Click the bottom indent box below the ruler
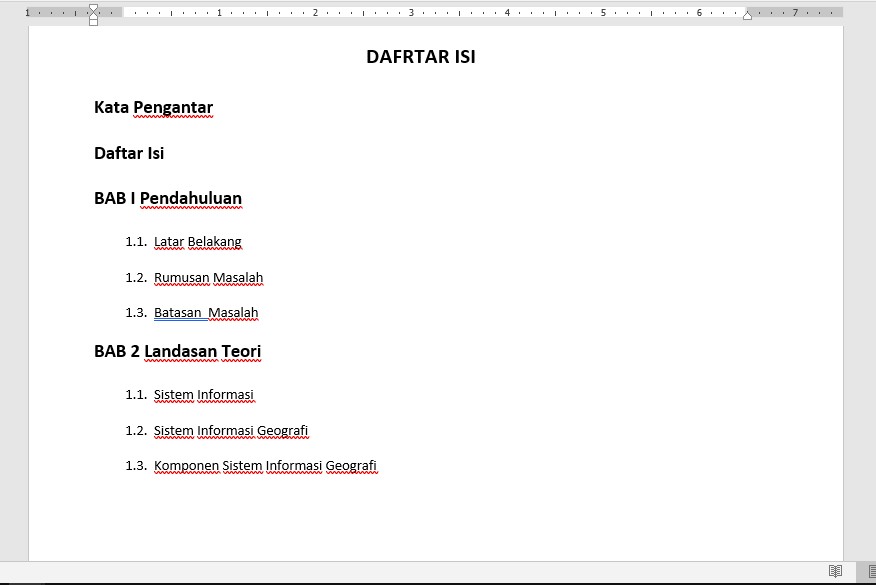 (93, 23)
